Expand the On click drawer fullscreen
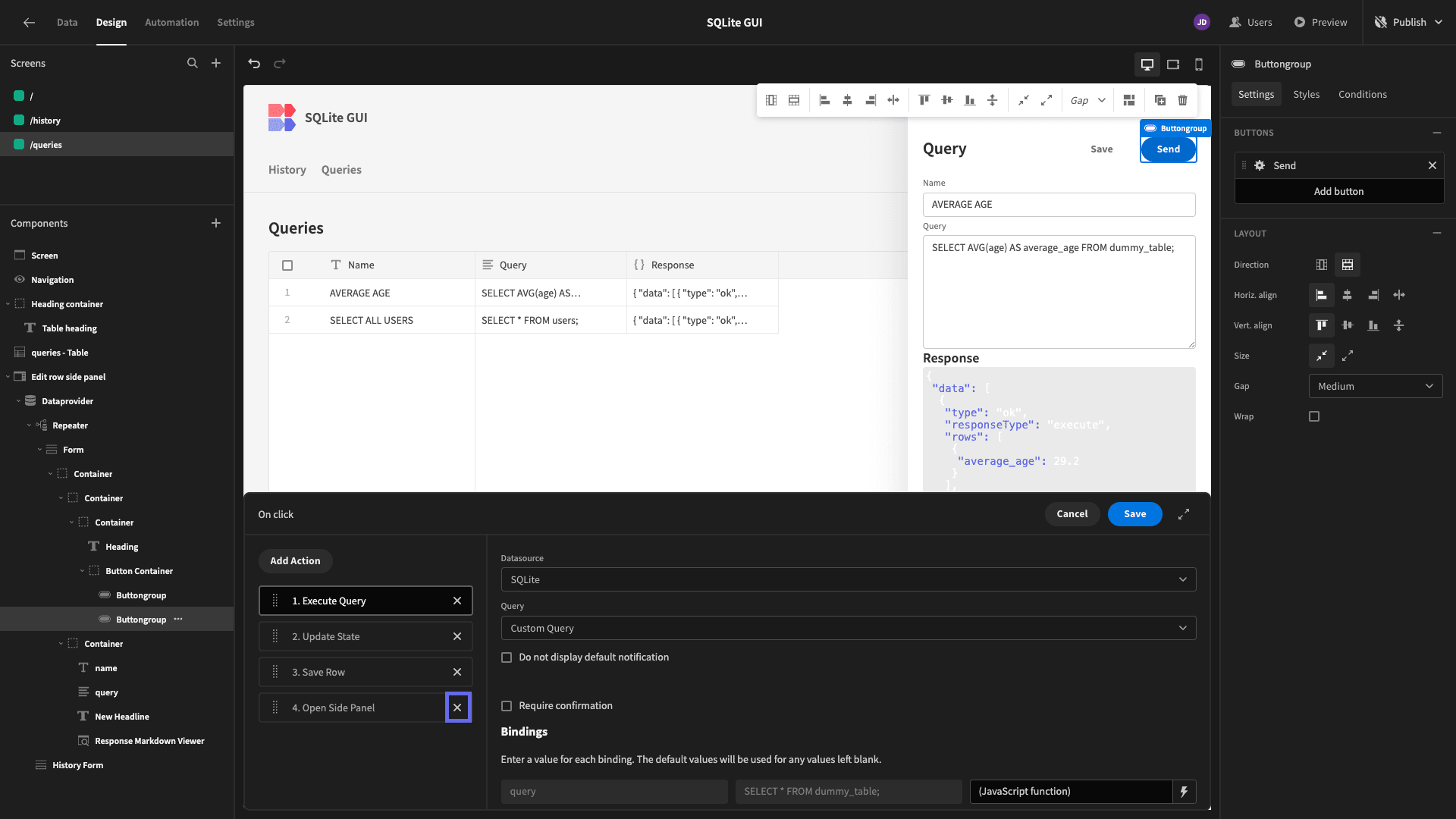Image resolution: width=1456 pixels, height=819 pixels. [x=1184, y=514]
